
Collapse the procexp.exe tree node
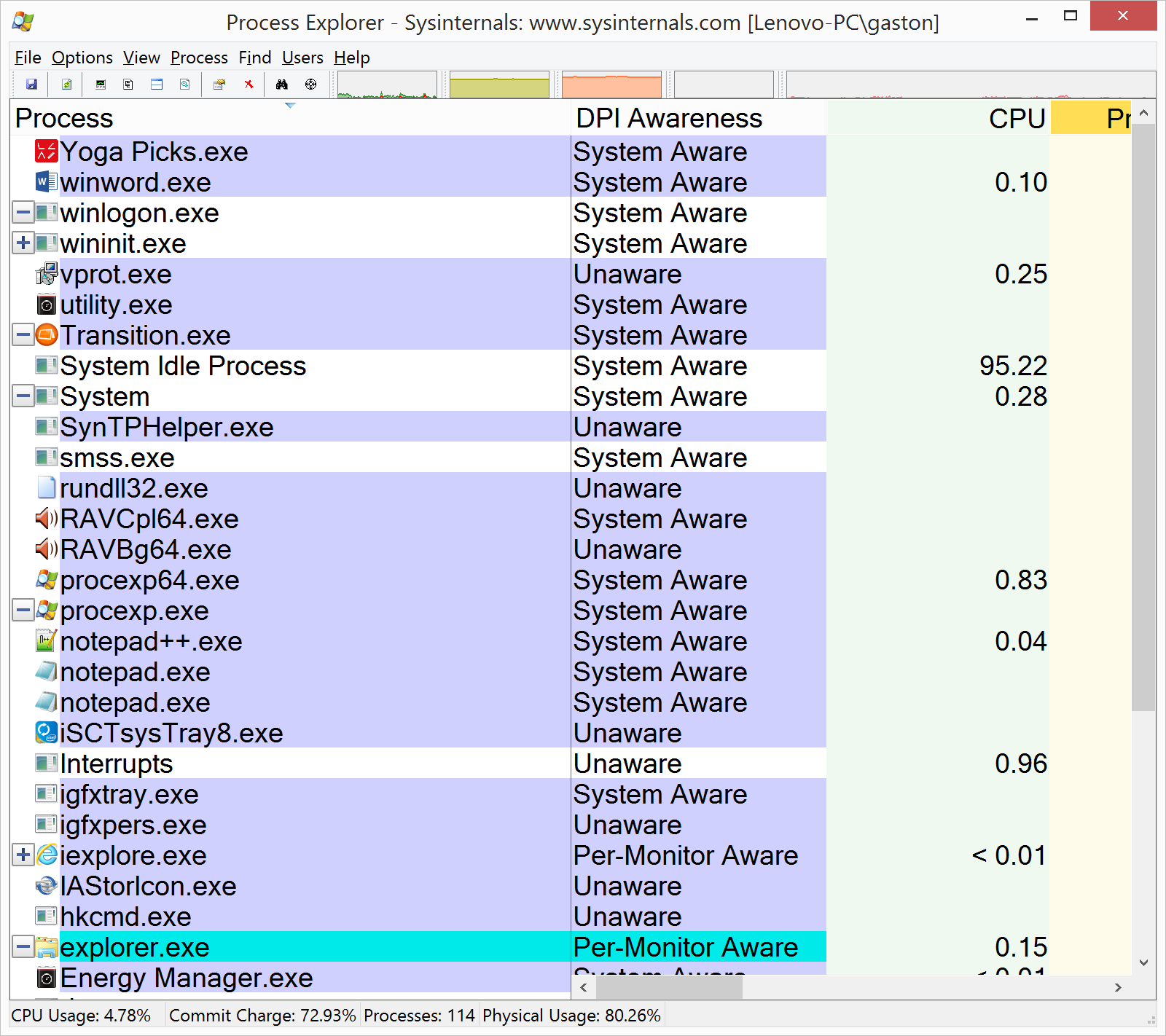click(x=23, y=611)
